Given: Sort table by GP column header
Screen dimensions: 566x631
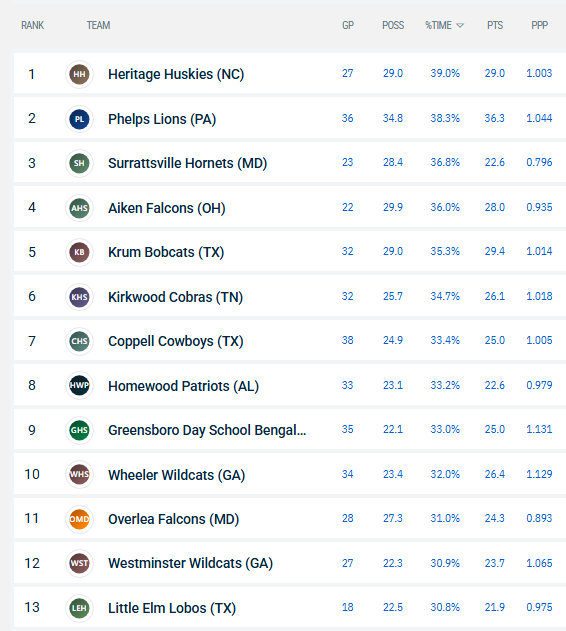Looking at the screenshot, I should click(348, 25).
